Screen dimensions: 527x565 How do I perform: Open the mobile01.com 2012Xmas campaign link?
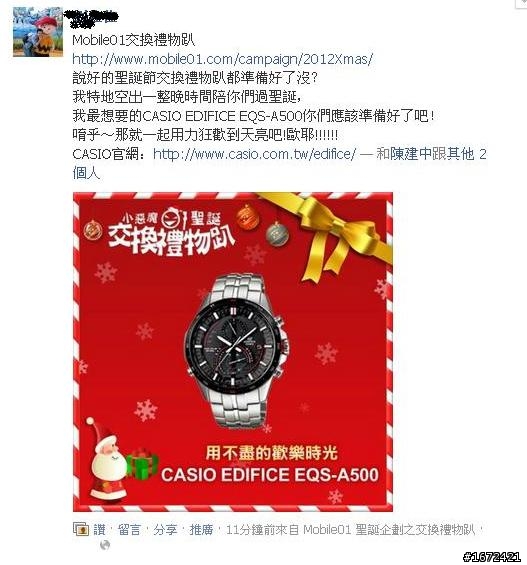pos(223,58)
